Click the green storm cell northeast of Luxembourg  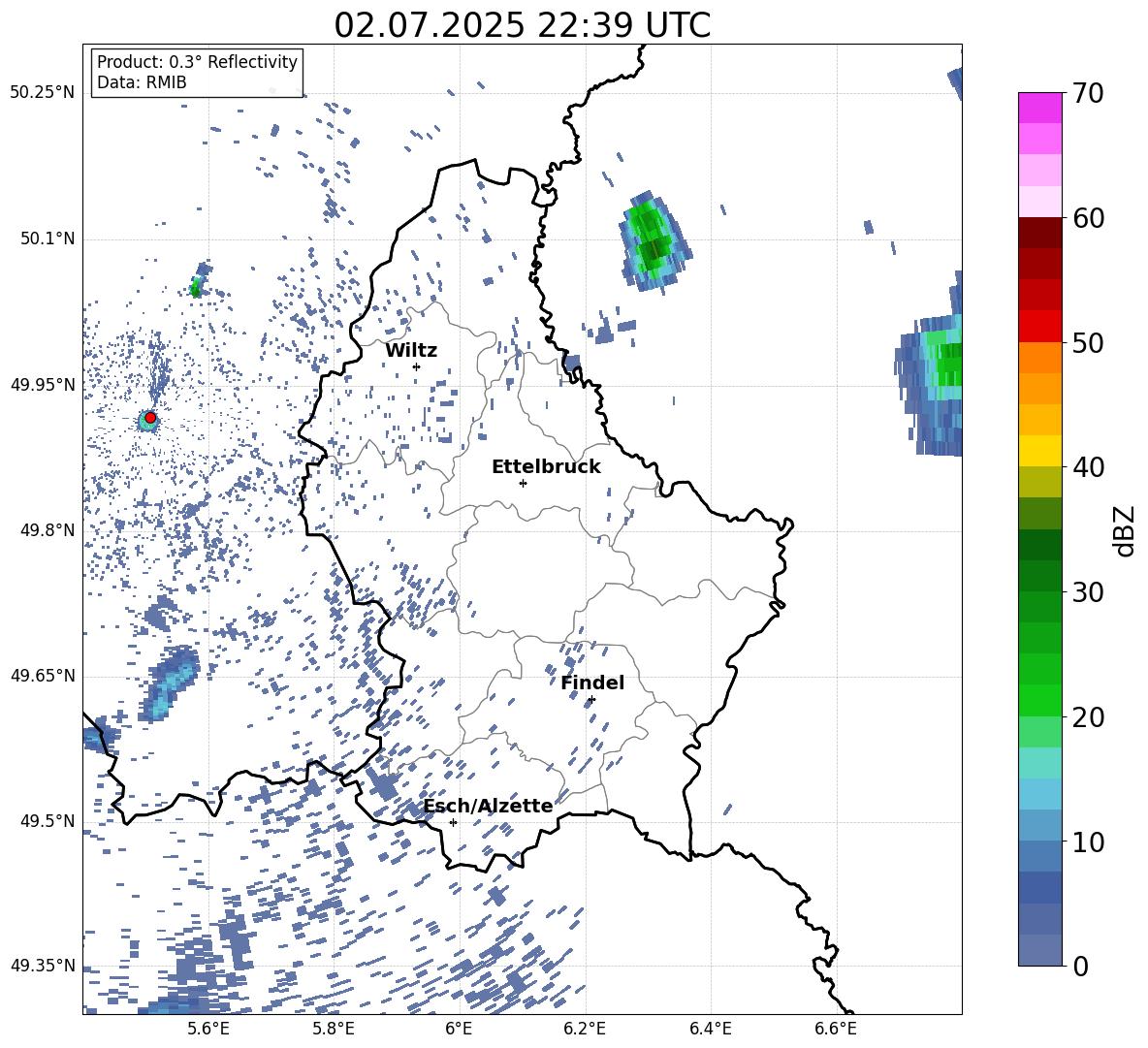click(x=654, y=241)
